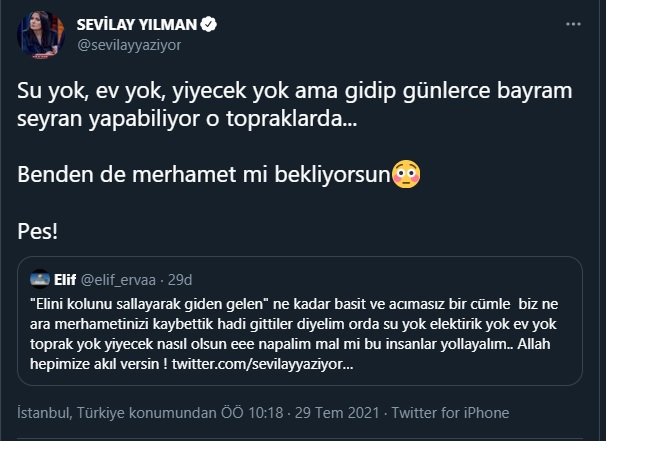Click the İstanbul, Türkiye location label
Screen dimensions: 652x456
117,413
